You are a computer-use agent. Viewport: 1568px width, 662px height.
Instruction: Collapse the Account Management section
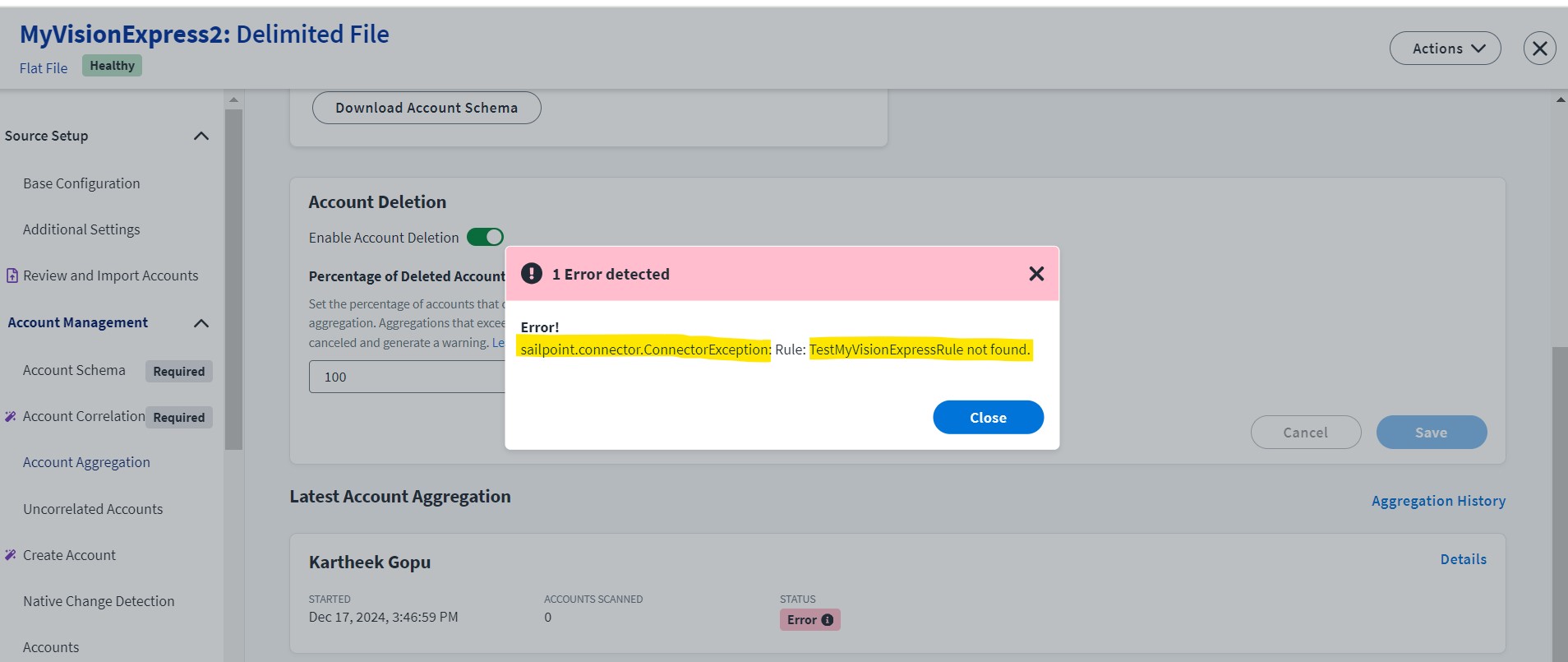click(201, 323)
